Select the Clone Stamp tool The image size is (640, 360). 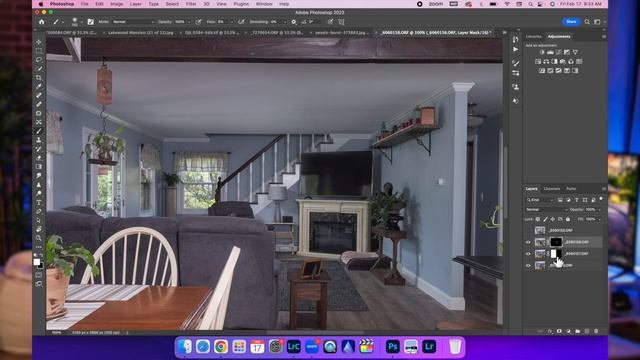point(39,140)
